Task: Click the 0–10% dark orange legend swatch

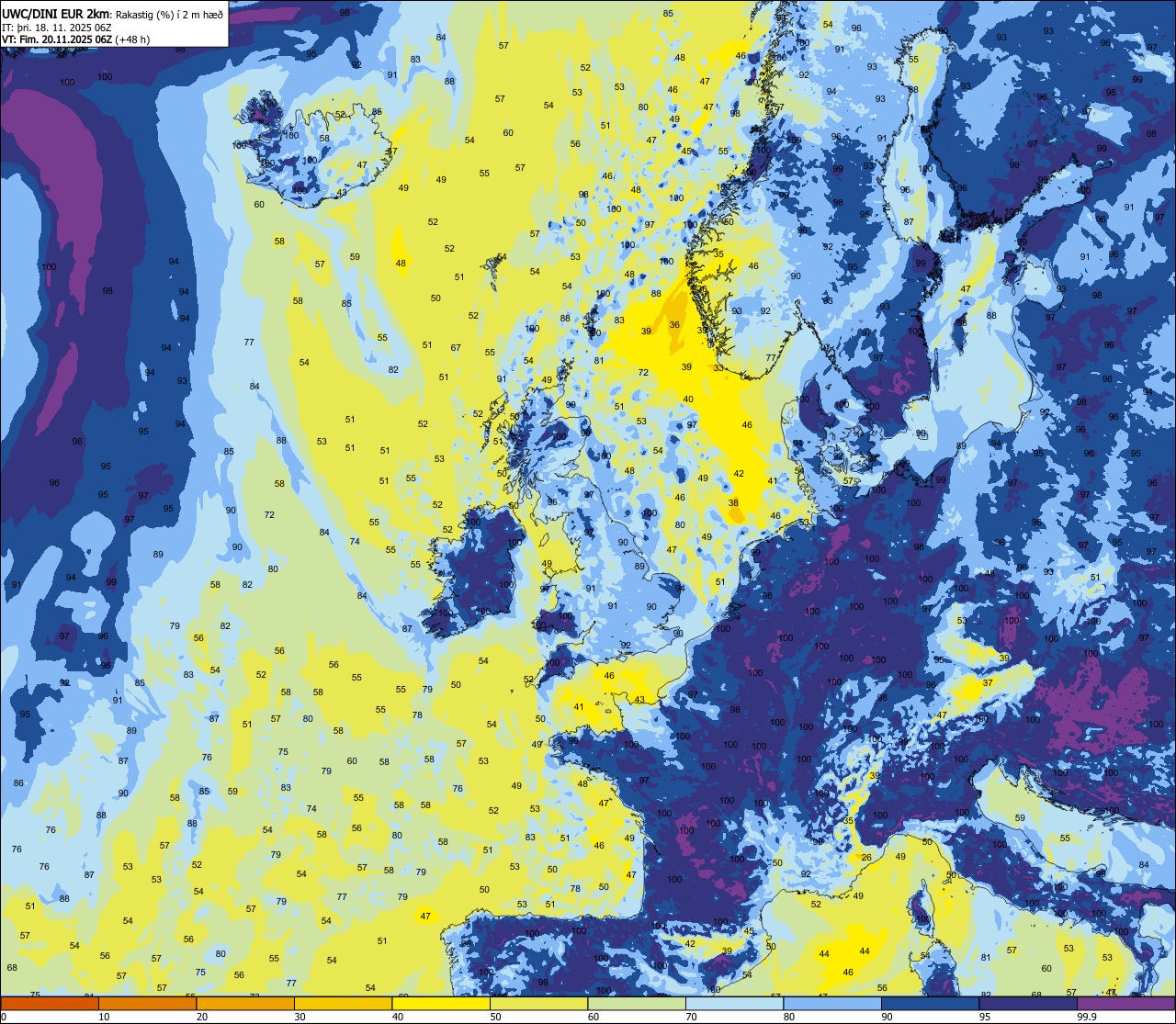Action: (x=50, y=1003)
